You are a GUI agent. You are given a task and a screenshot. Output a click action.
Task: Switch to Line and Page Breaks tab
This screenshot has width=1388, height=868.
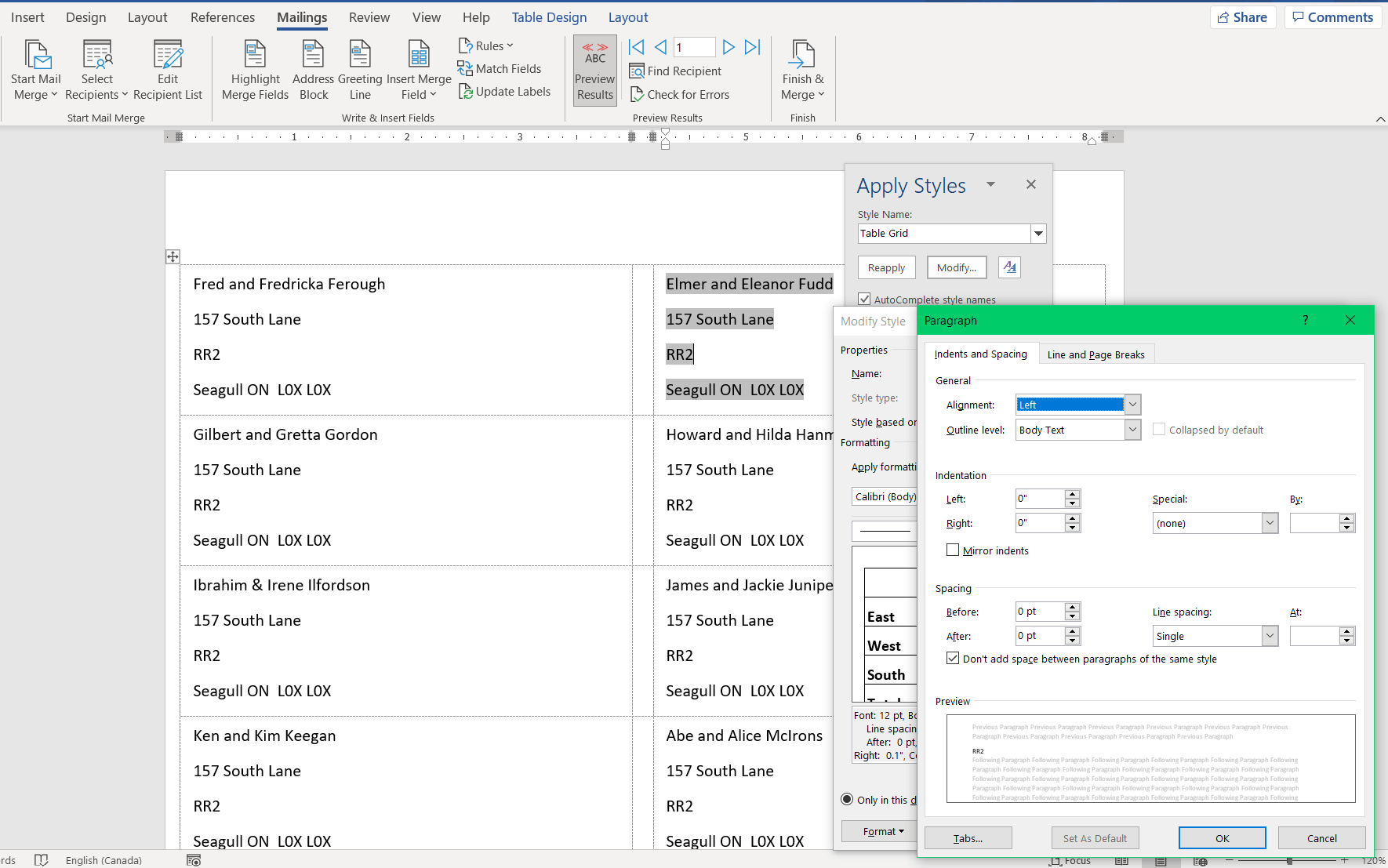pyautogui.click(x=1096, y=354)
